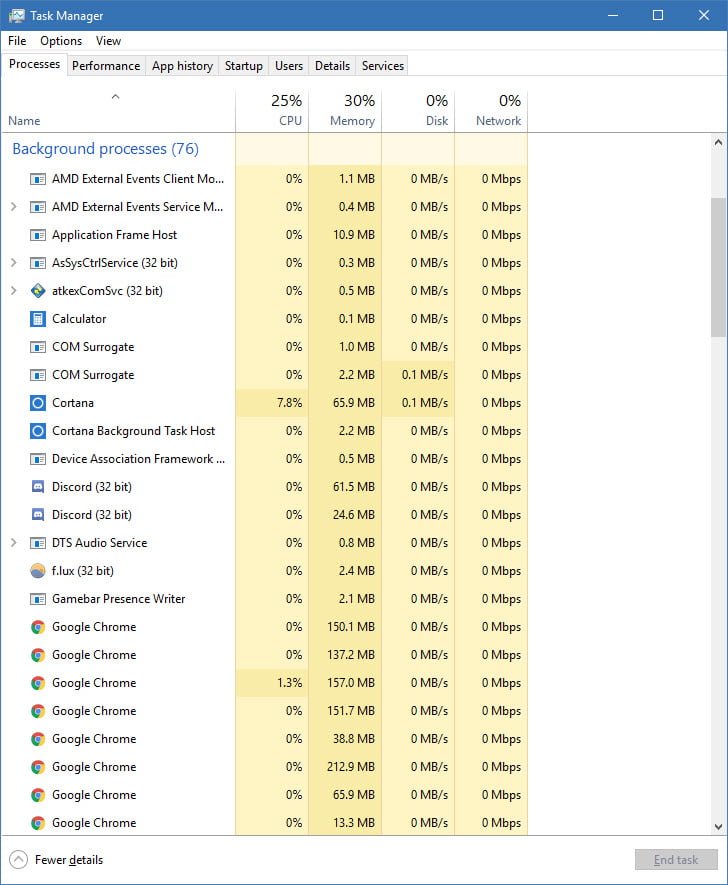Viewport: 728px width, 885px height.
Task: Click the f.lux (32 bit) icon
Action: [38, 571]
